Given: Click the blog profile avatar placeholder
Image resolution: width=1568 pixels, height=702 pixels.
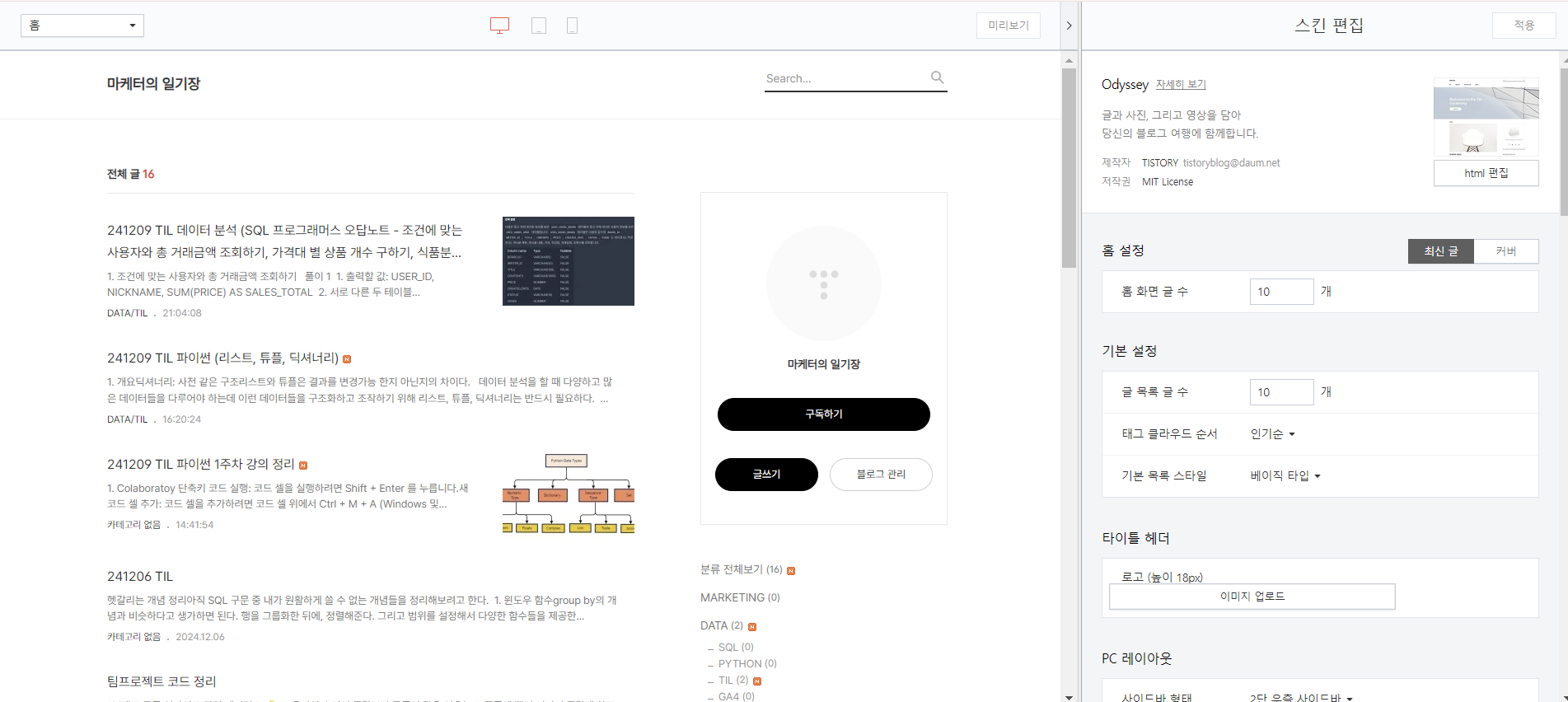Looking at the screenshot, I should pos(824,283).
